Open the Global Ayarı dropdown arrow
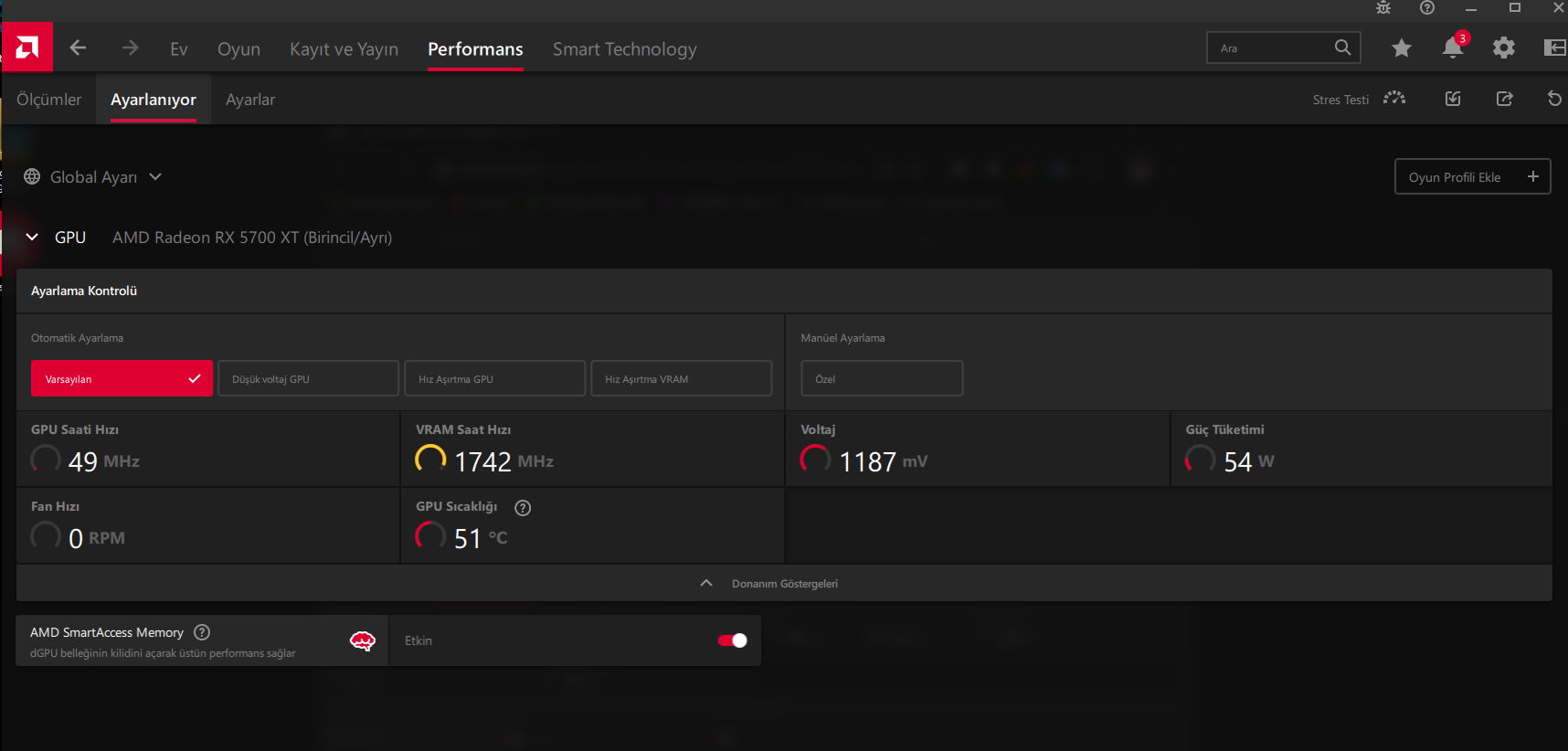 [x=155, y=176]
